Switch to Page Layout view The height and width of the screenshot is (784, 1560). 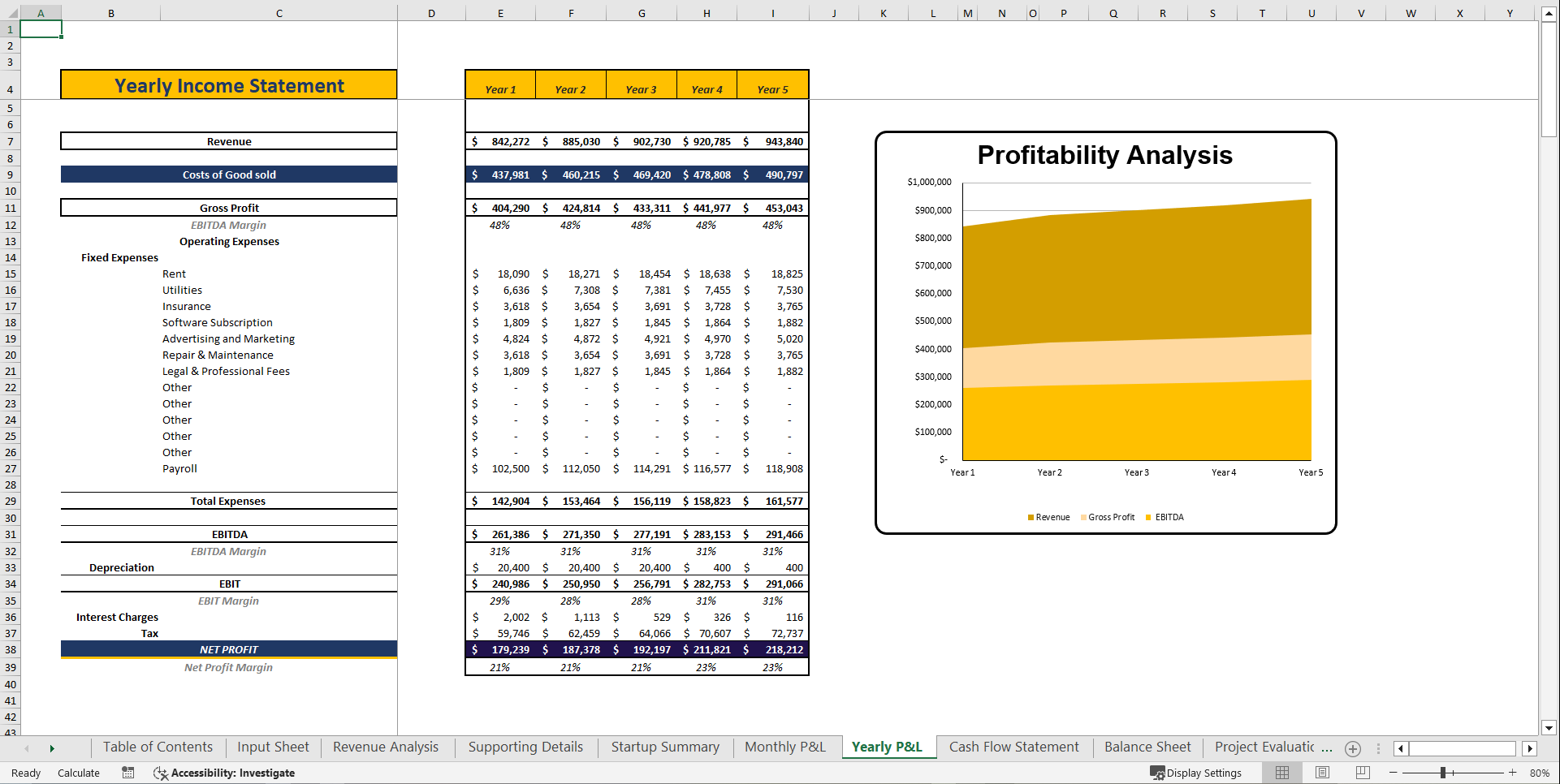1322,772
